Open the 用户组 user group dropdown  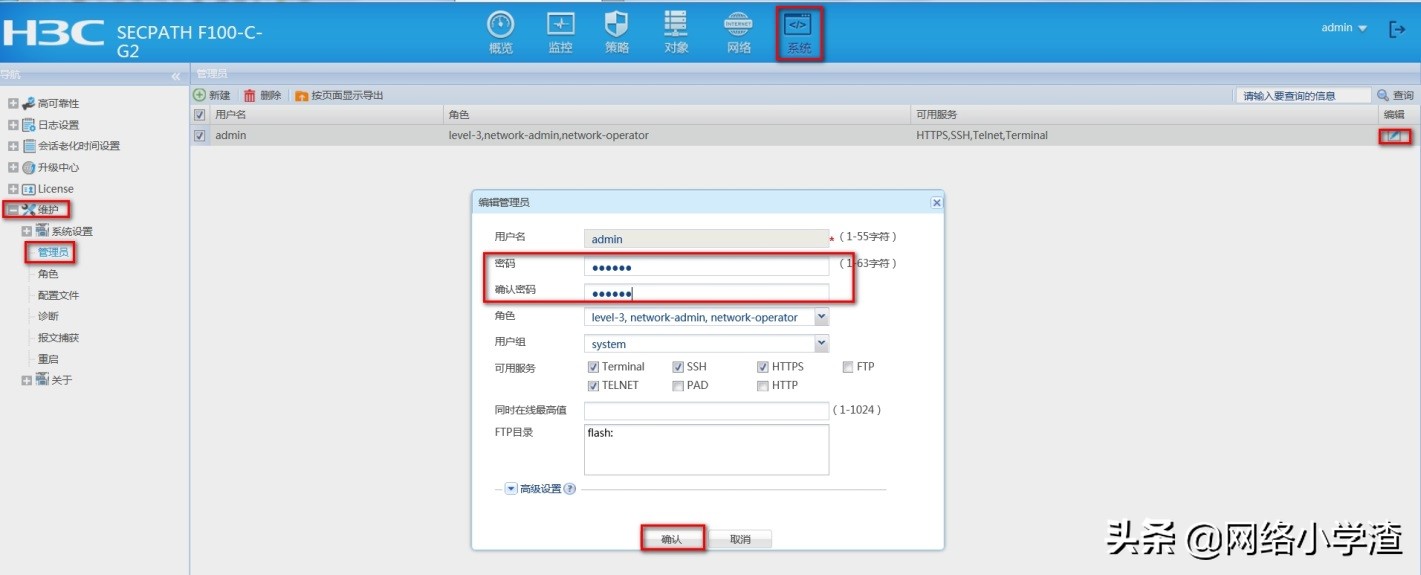coord(821,344)
